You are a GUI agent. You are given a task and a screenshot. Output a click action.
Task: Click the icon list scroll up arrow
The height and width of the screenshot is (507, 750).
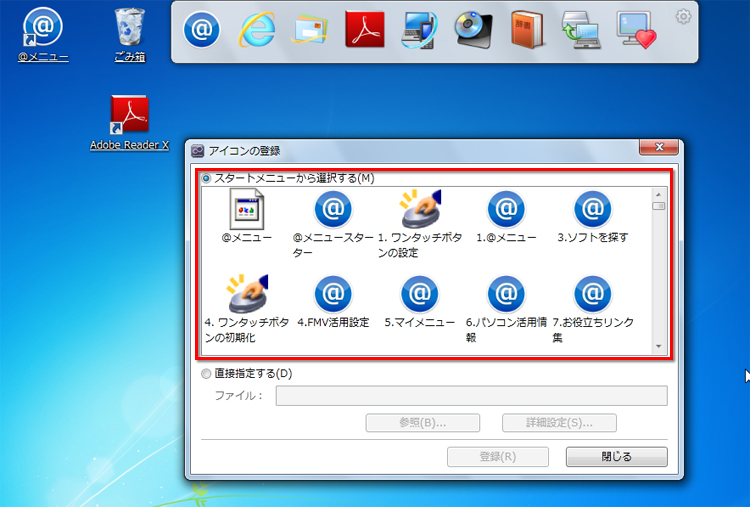coord(659,195)
